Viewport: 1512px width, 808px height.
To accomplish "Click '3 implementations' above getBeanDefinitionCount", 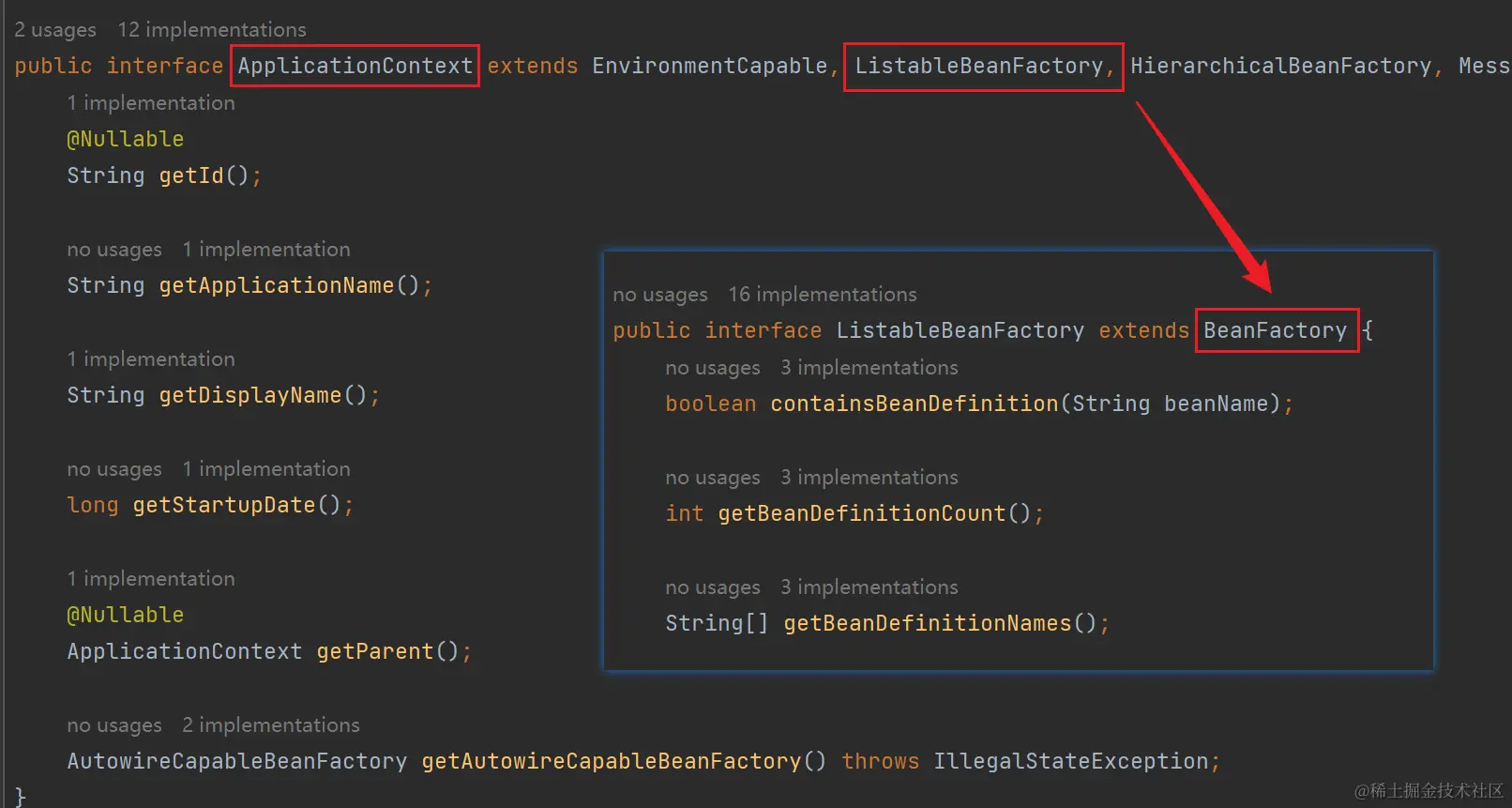I will pos(869,478).
